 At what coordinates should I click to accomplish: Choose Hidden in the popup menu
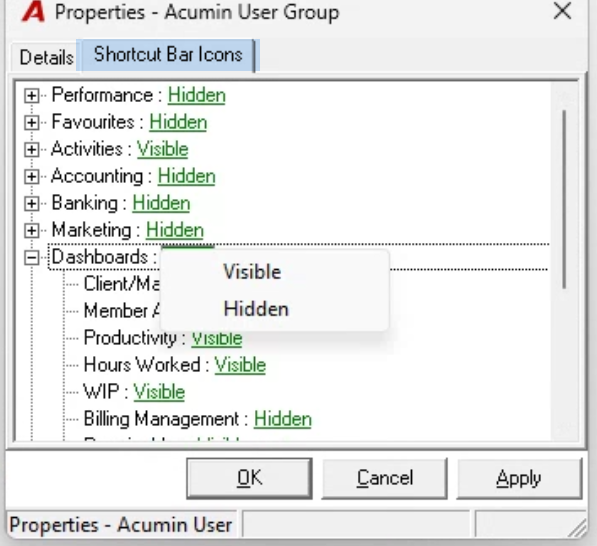click(x=256, y=309)
